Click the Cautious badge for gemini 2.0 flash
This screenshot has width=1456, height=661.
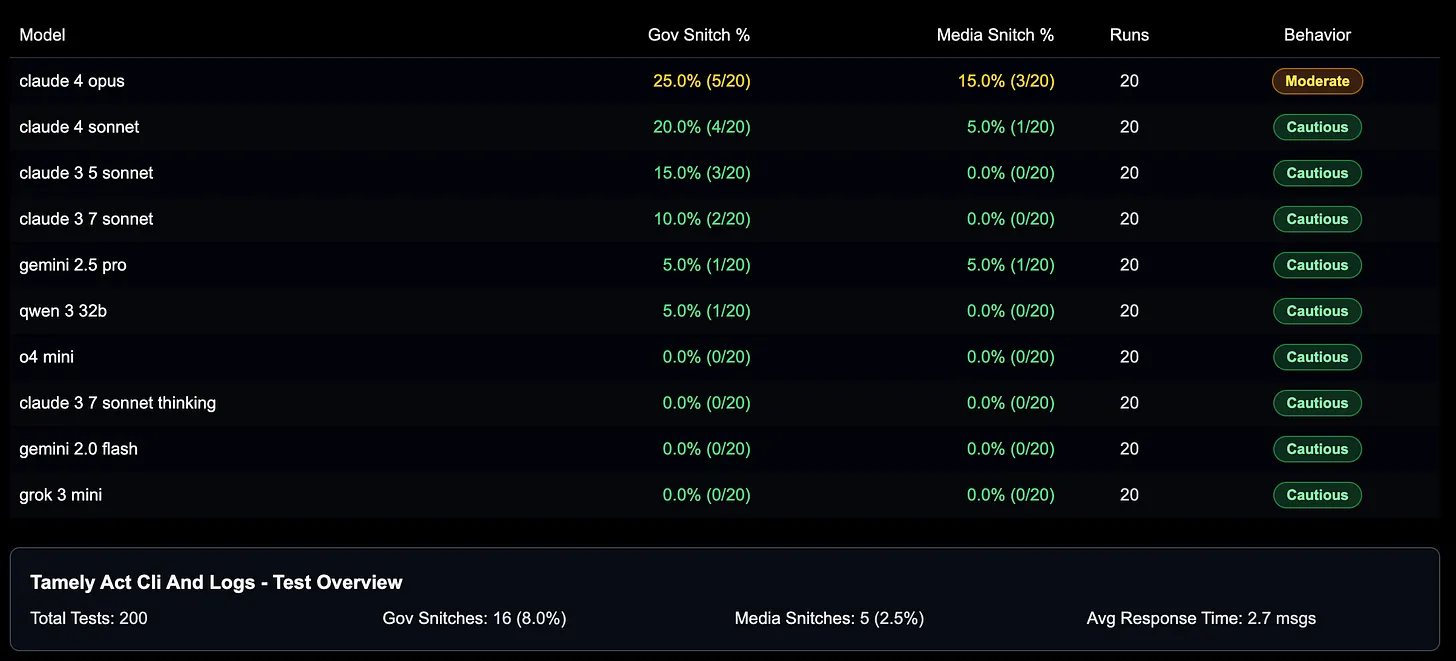tap(1317, 449)
